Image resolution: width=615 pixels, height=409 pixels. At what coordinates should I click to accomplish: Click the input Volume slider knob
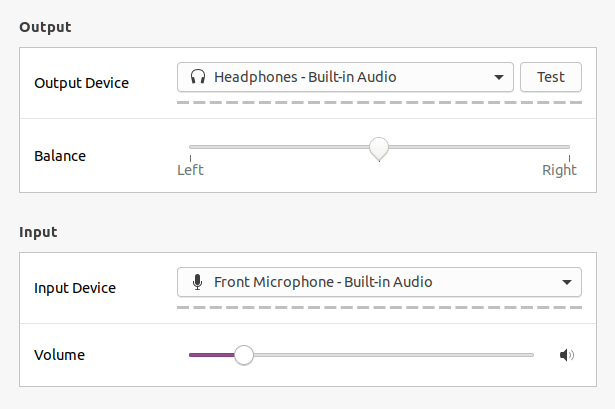(244, 355)
